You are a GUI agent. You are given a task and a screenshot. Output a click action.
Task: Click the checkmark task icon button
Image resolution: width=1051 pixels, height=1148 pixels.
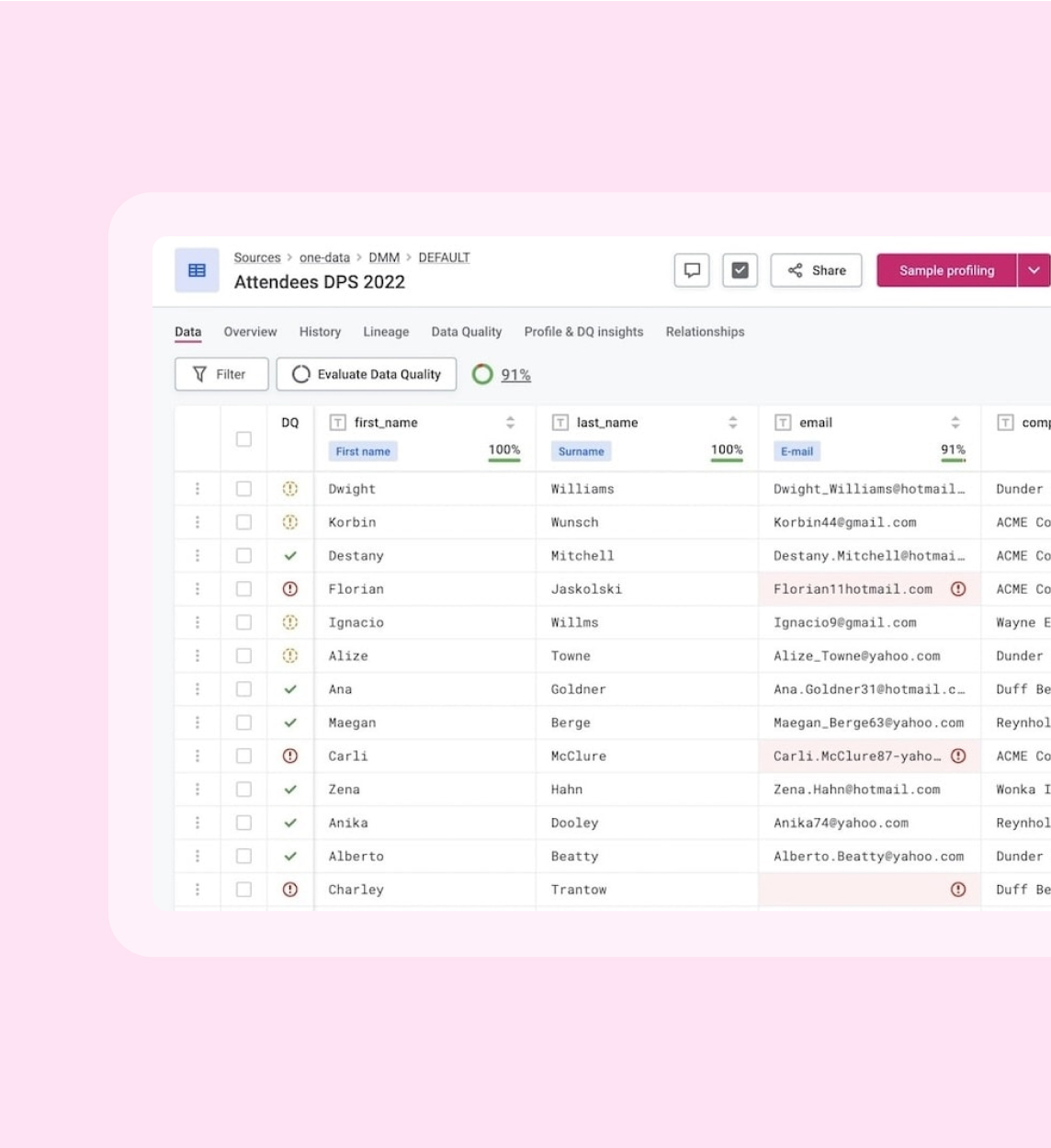coord(740,270)
